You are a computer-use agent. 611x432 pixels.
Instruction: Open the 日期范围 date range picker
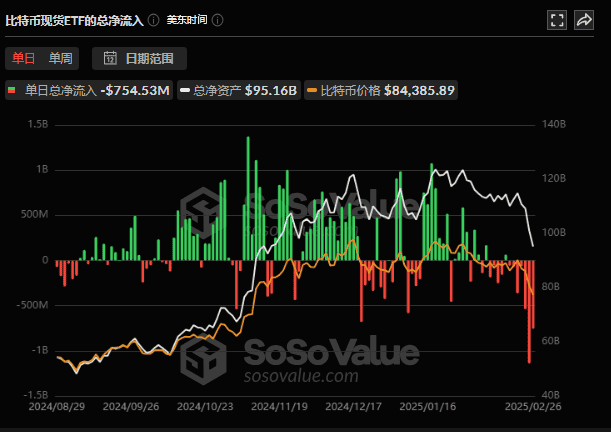click(x=138, y=59)
